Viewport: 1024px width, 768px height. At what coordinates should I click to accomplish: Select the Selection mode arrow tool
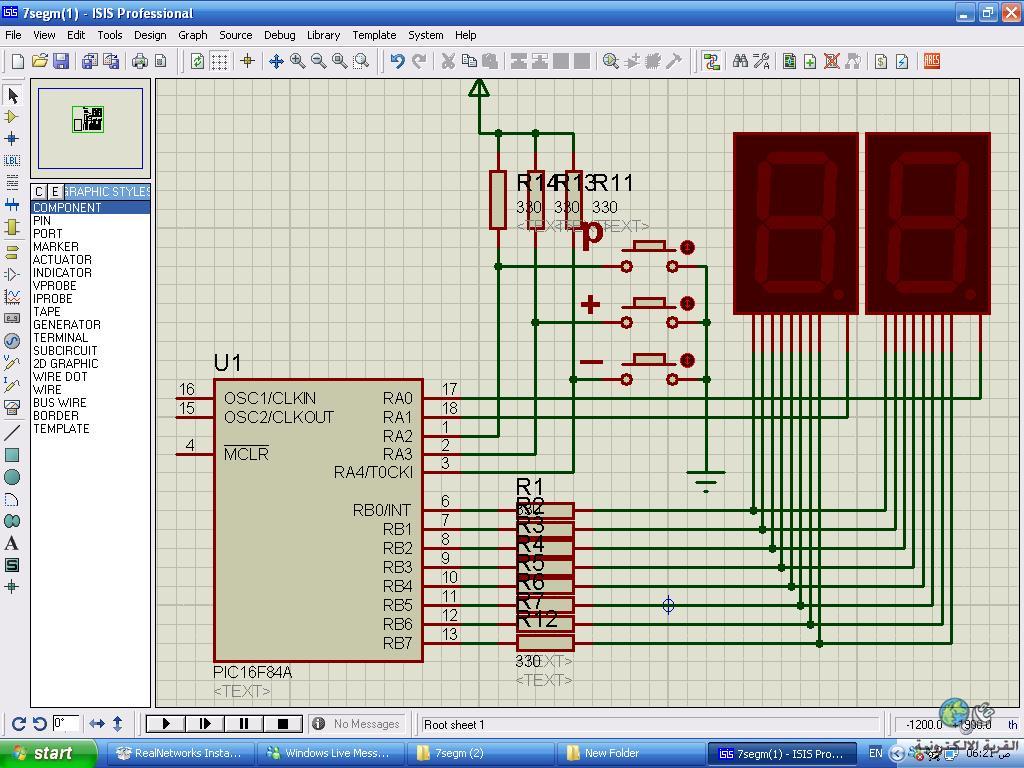pos(12,95)
